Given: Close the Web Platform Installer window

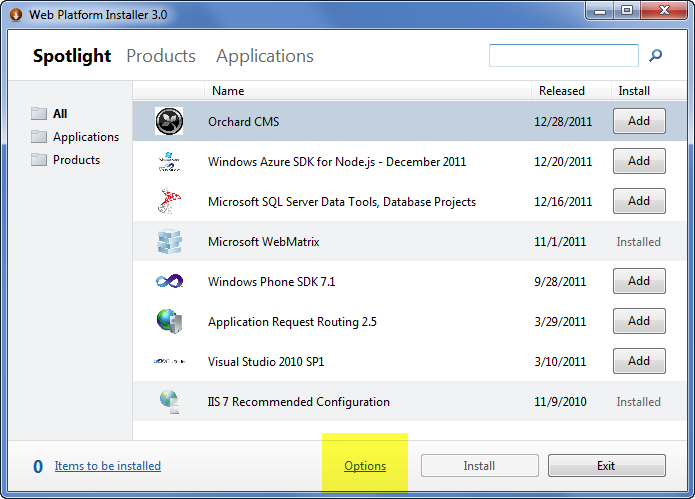Looking at the screenshot, I should pos(664,11).
